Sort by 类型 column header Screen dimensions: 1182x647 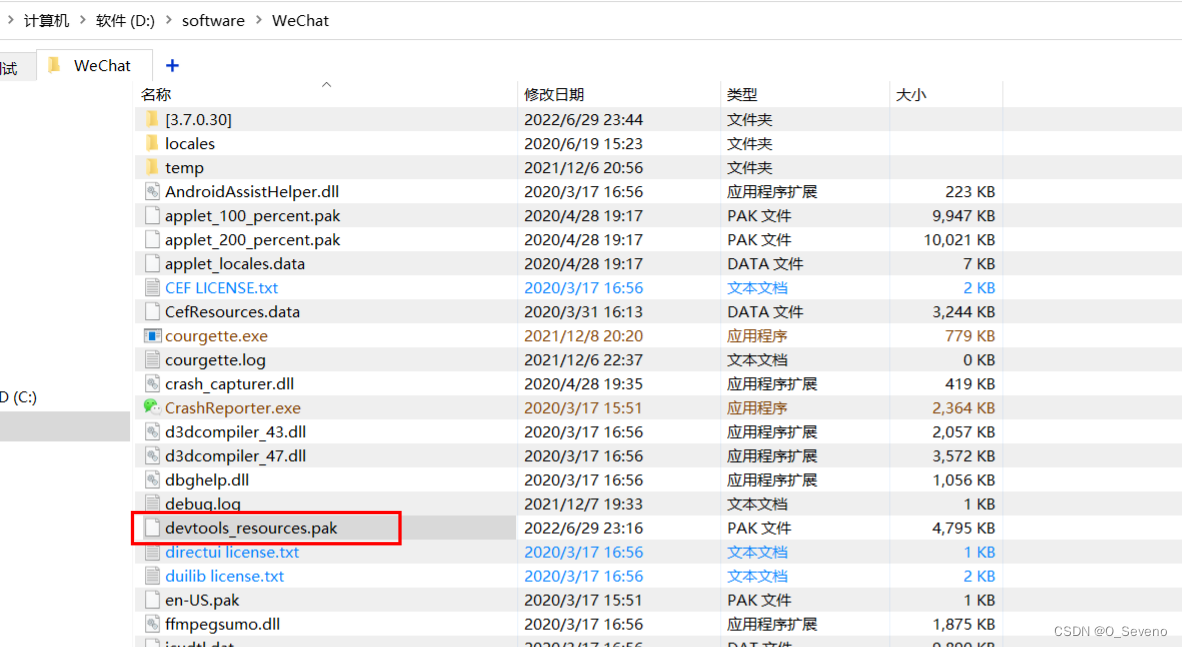coord(742,94)
